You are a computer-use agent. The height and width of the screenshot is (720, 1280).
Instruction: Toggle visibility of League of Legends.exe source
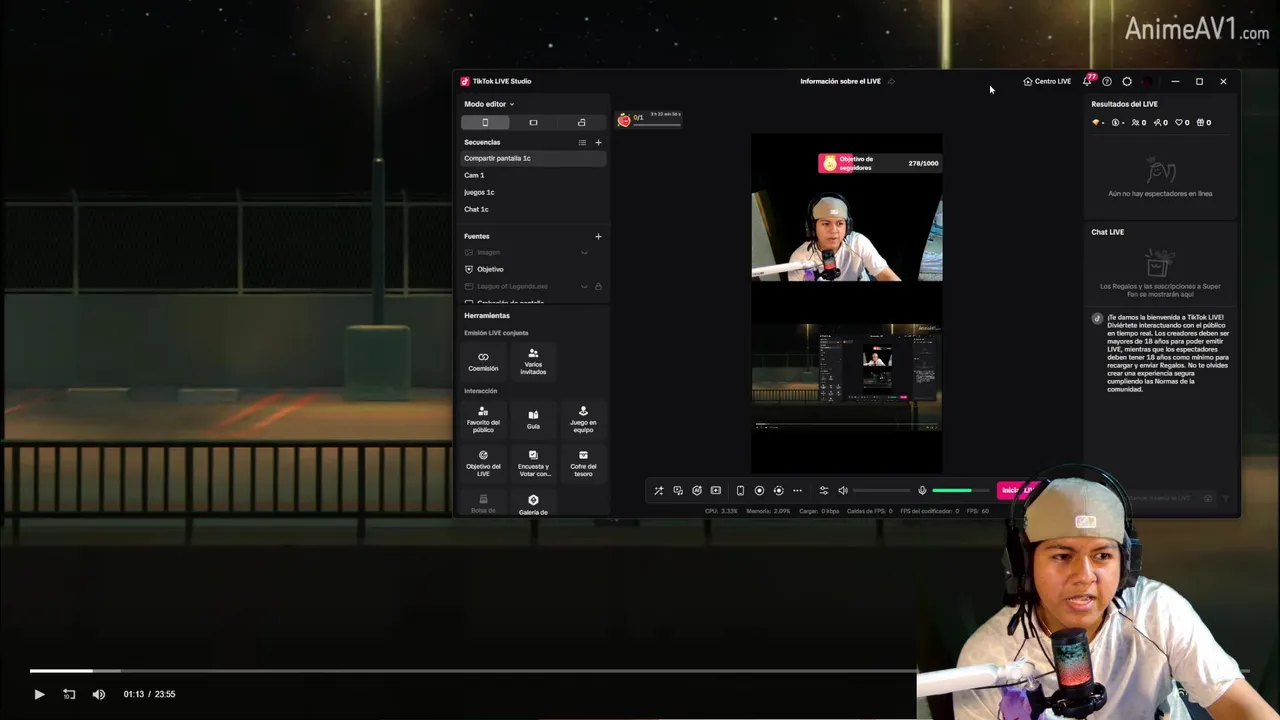pos(584,286)
